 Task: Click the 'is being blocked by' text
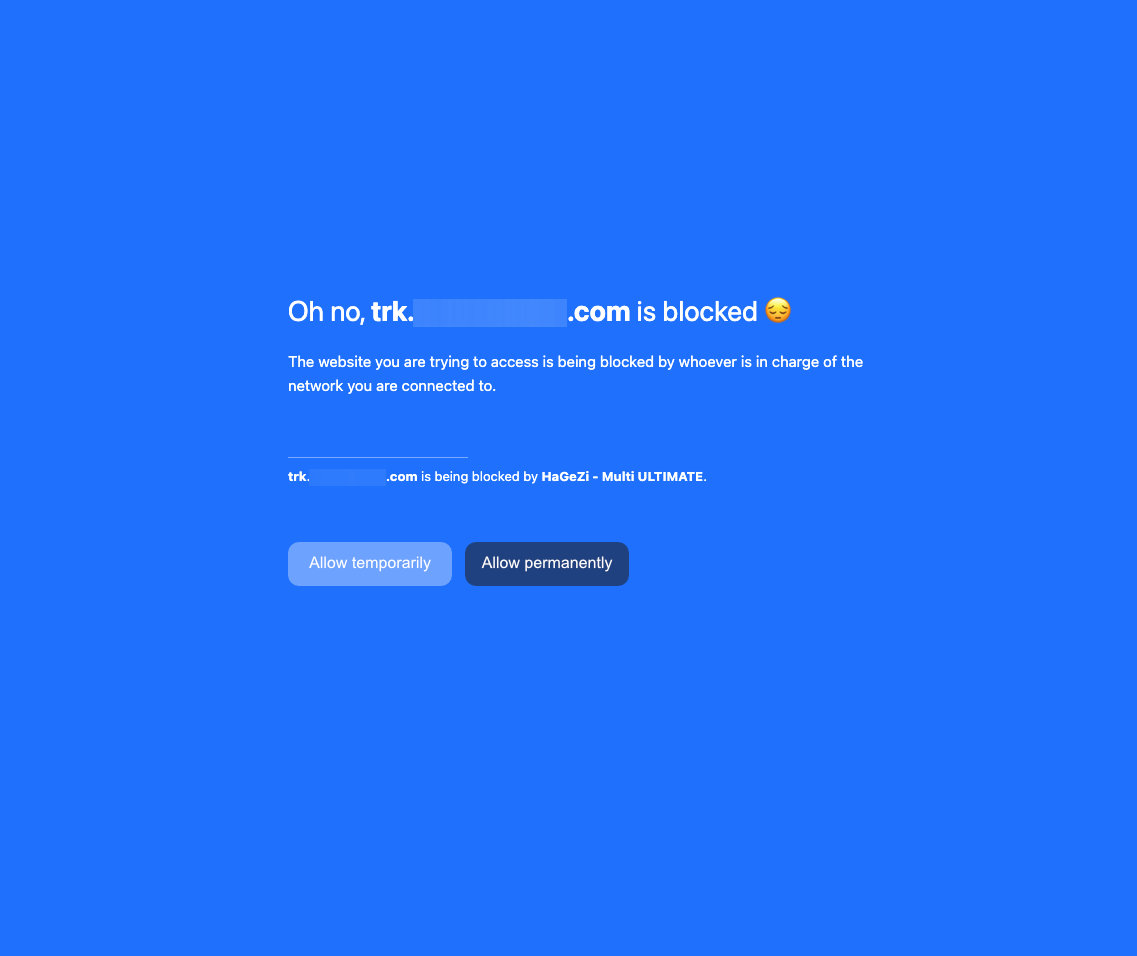[479, 477]
